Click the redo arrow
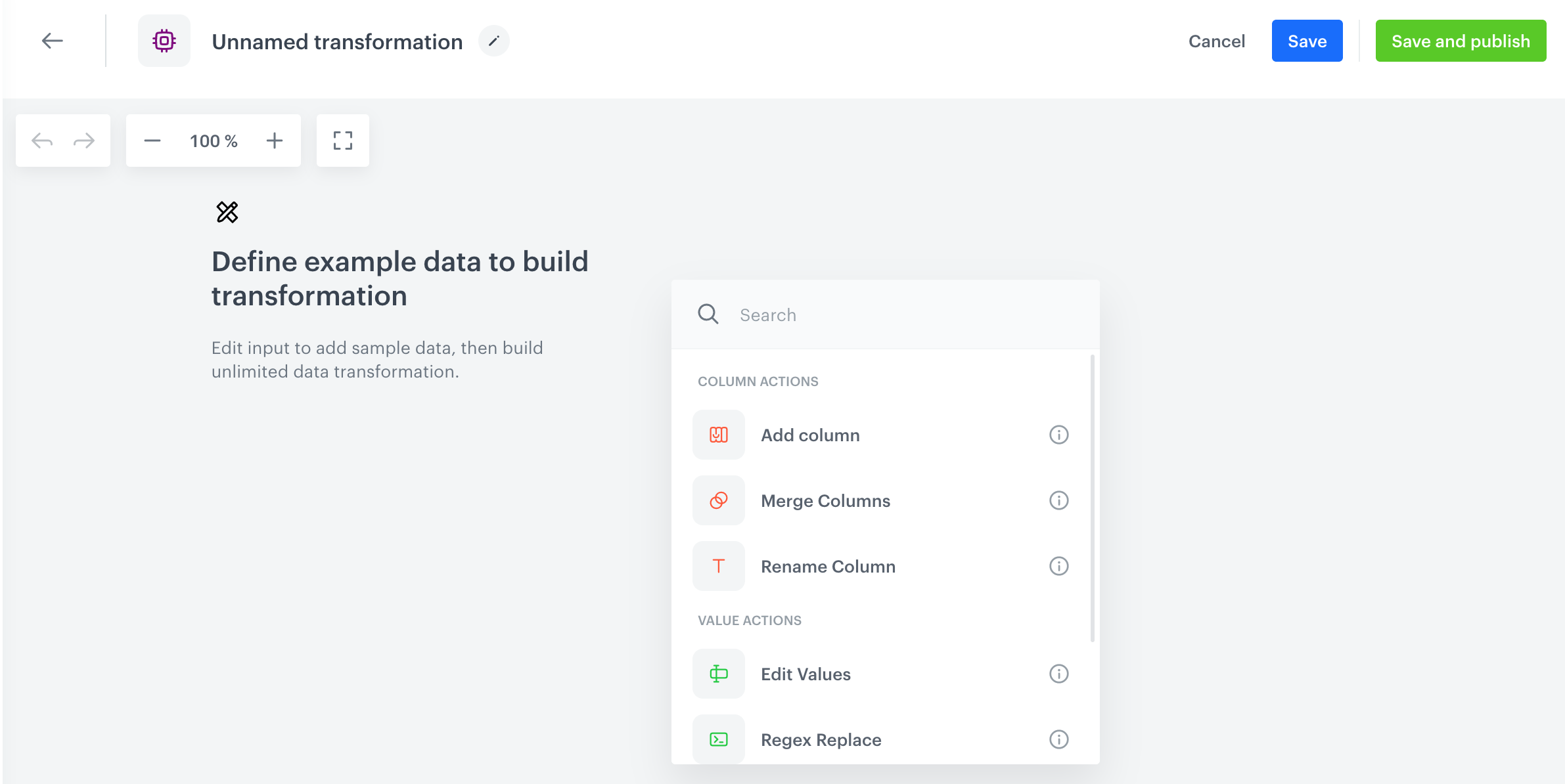The height and width of the screenshot is (784, 1565). click(x=83, y=140)
